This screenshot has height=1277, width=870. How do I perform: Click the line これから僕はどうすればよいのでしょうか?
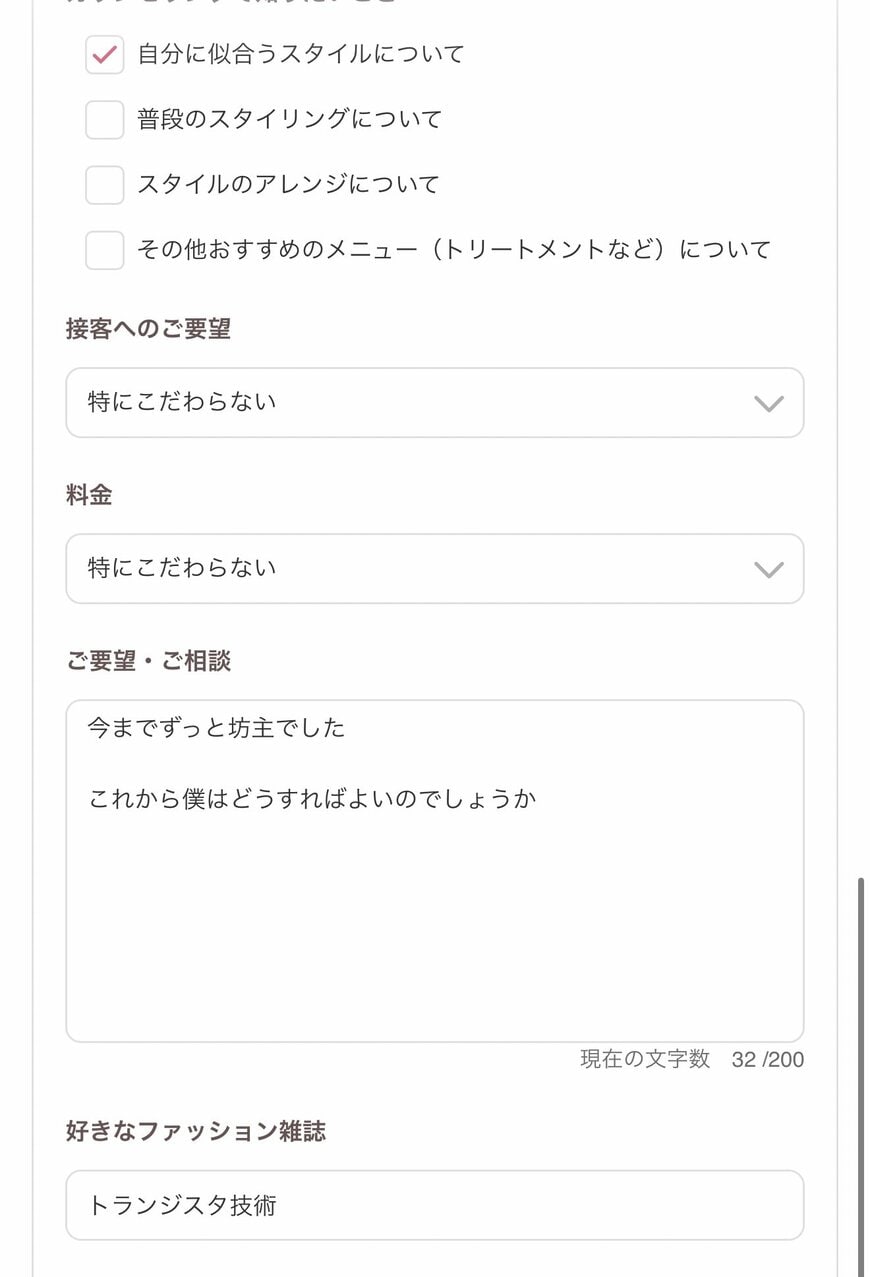312,799
